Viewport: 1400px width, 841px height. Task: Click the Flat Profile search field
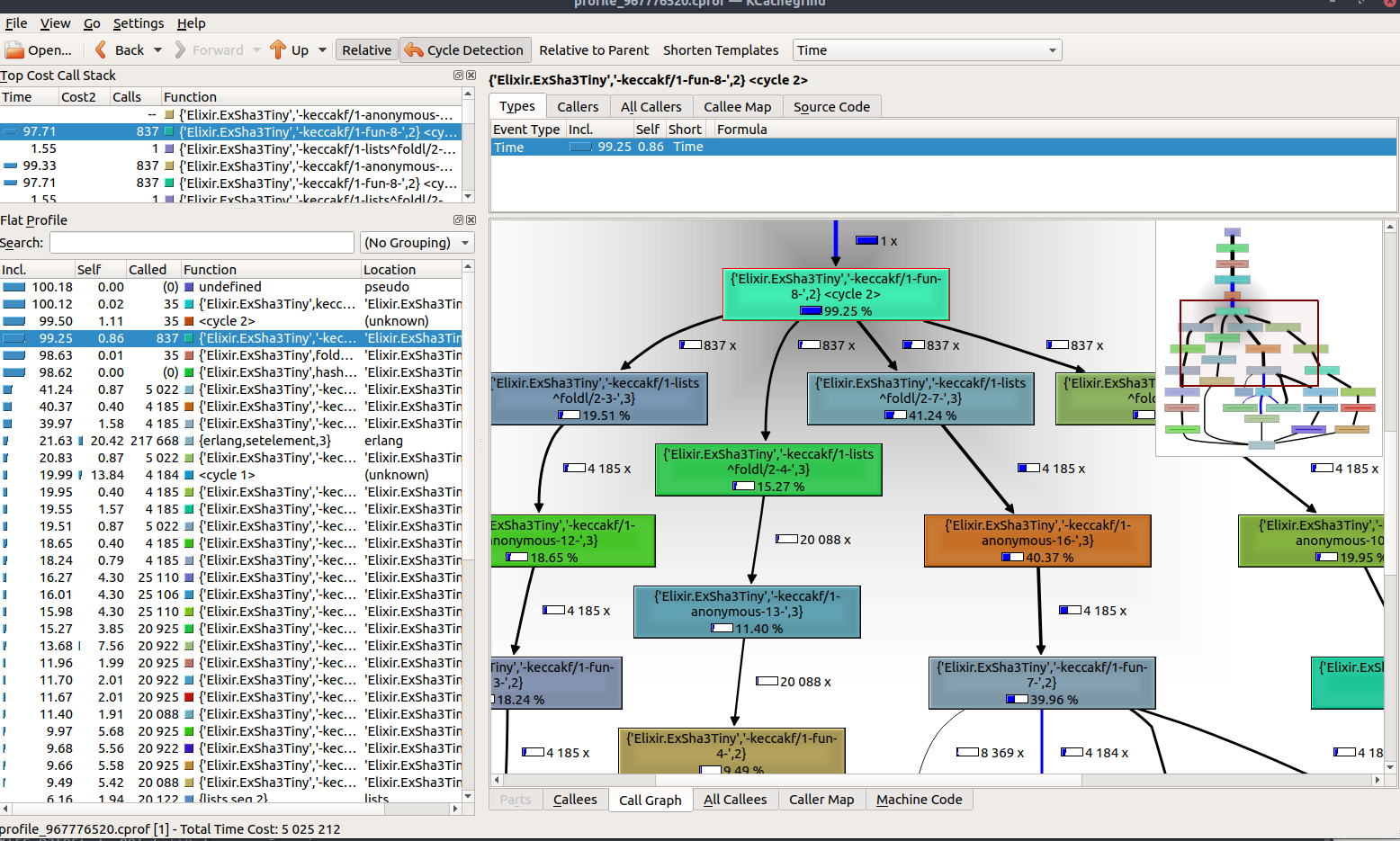pos(202,243)
